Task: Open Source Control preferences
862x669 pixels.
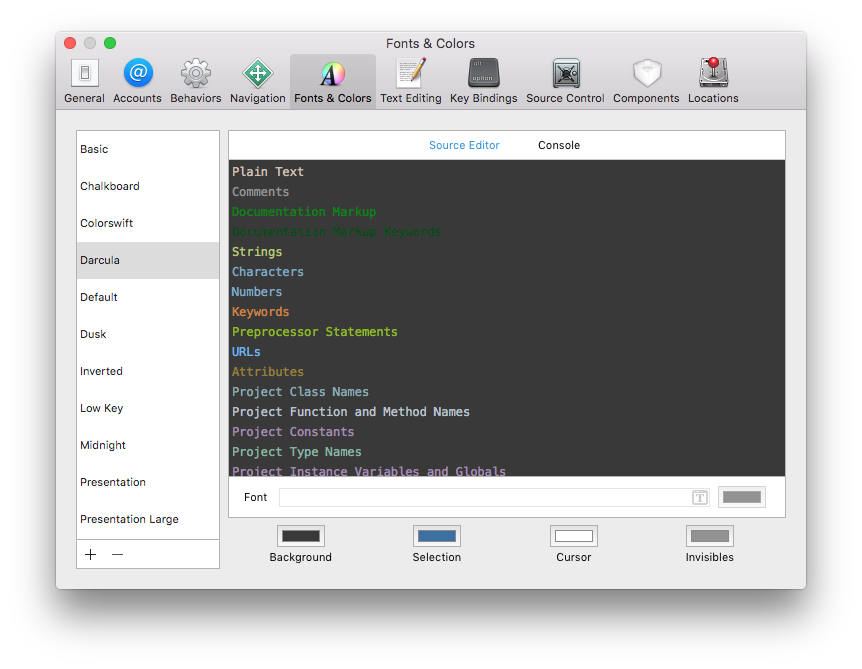Action: (x=565, y=80)
